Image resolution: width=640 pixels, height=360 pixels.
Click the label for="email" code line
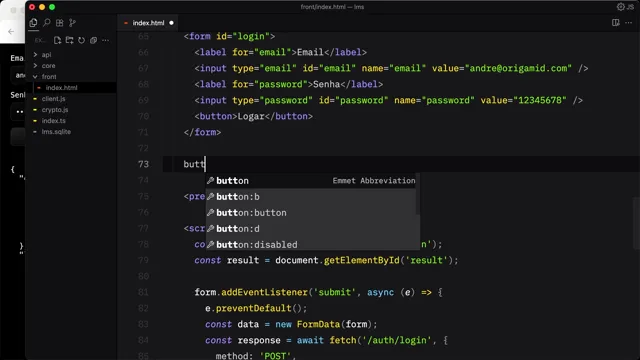coord(280,52)
